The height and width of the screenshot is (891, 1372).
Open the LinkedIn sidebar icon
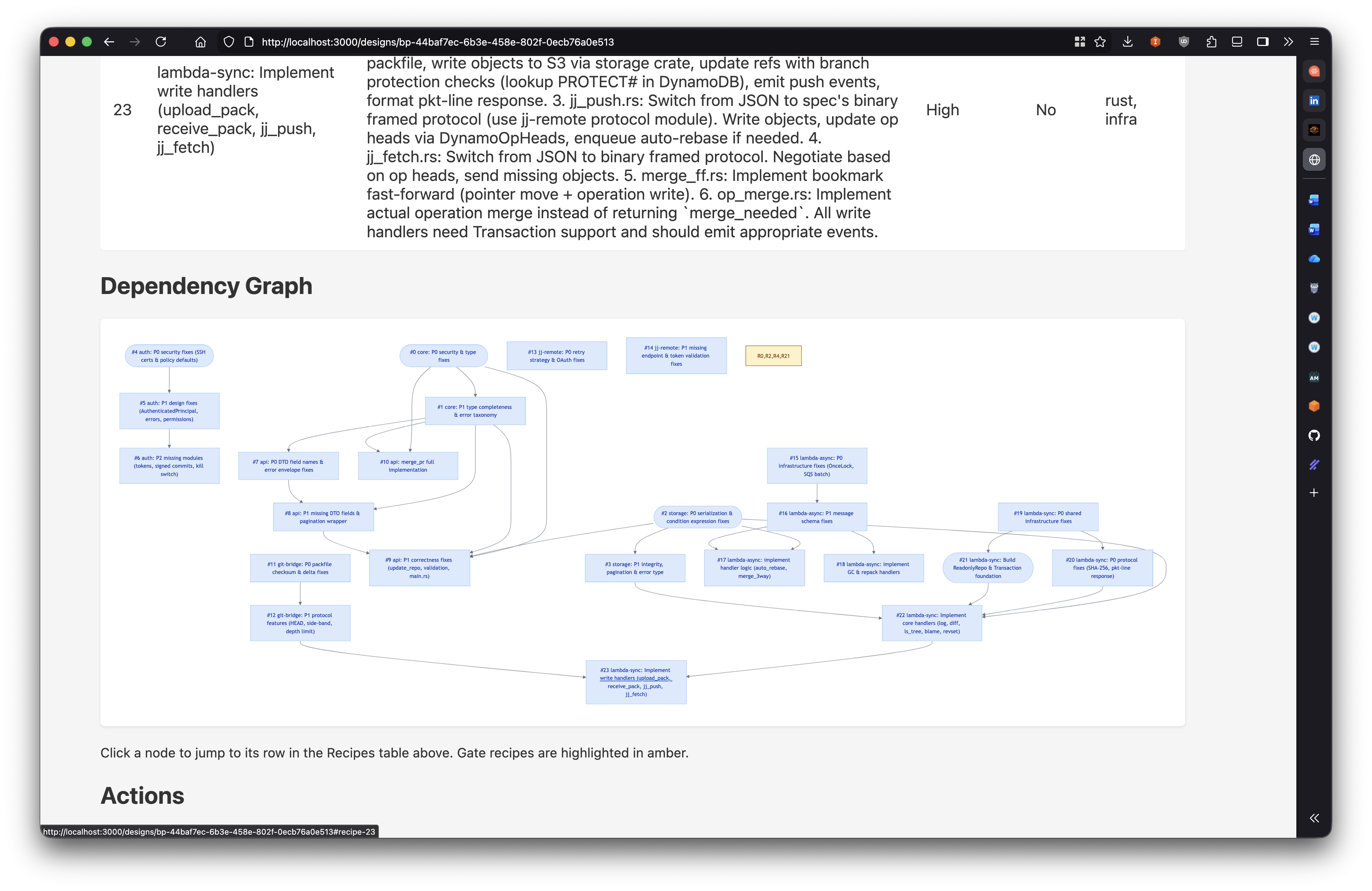[x=1314, y=101]
